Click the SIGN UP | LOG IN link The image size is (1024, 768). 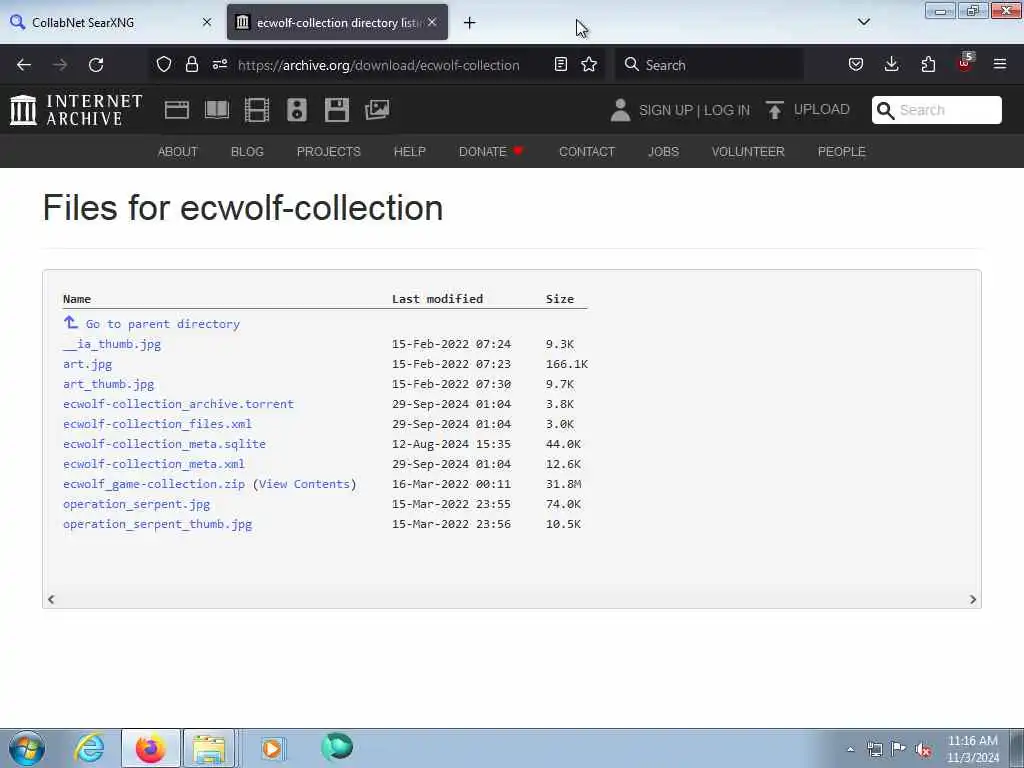pos(695,110)
